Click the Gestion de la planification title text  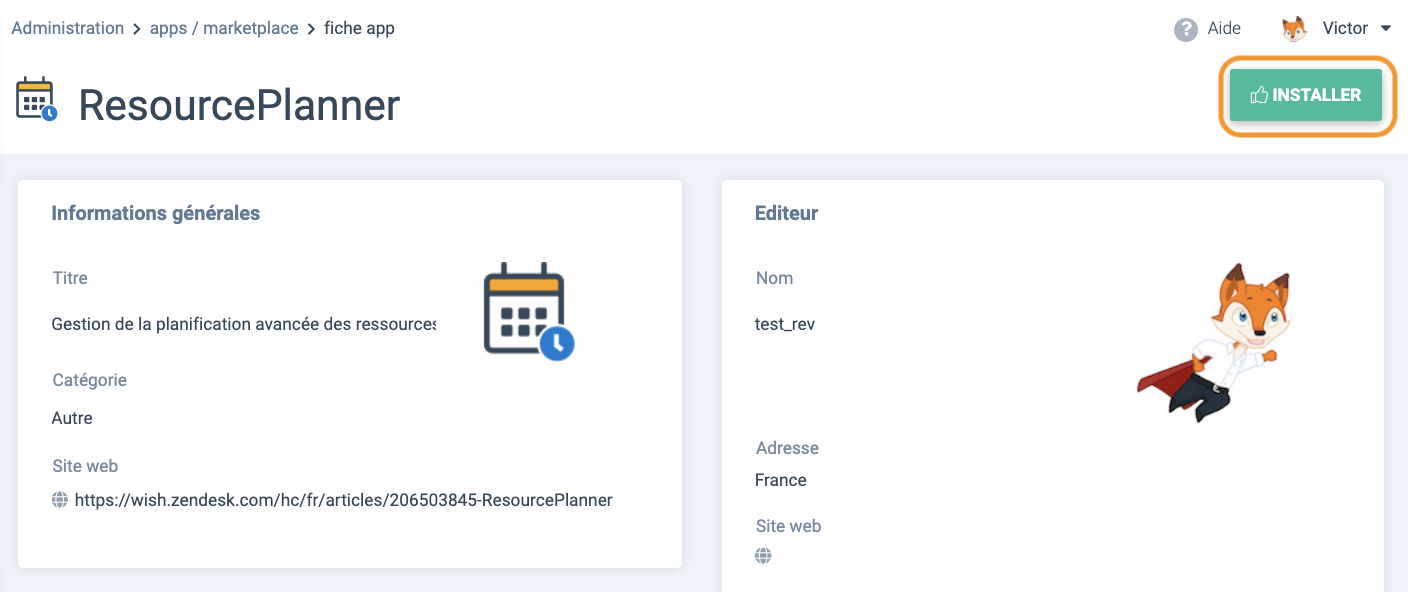(244, 325)
